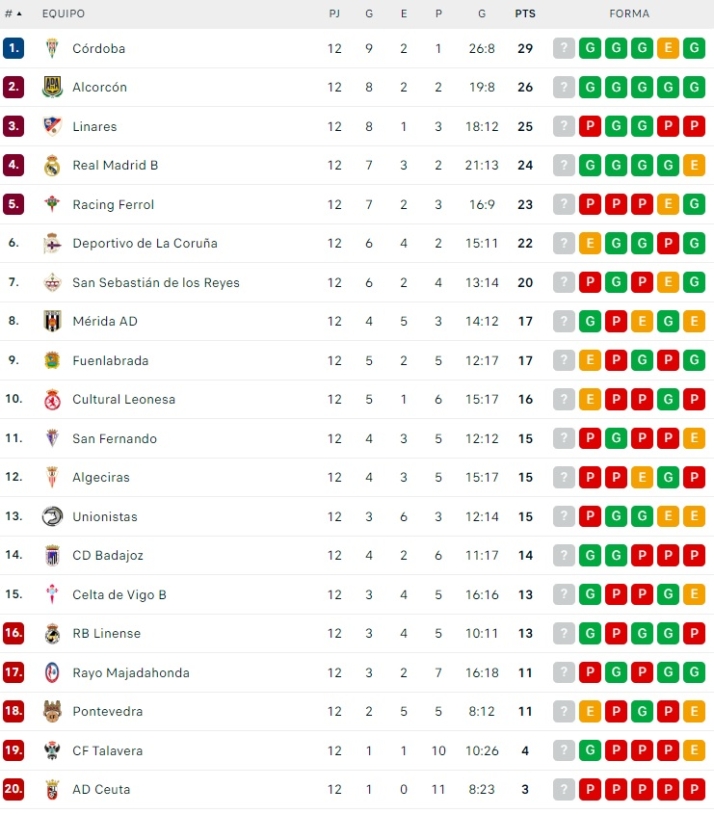Click Córdoba's orange E draw form badge
714x814 pixels.
(668, 48)
